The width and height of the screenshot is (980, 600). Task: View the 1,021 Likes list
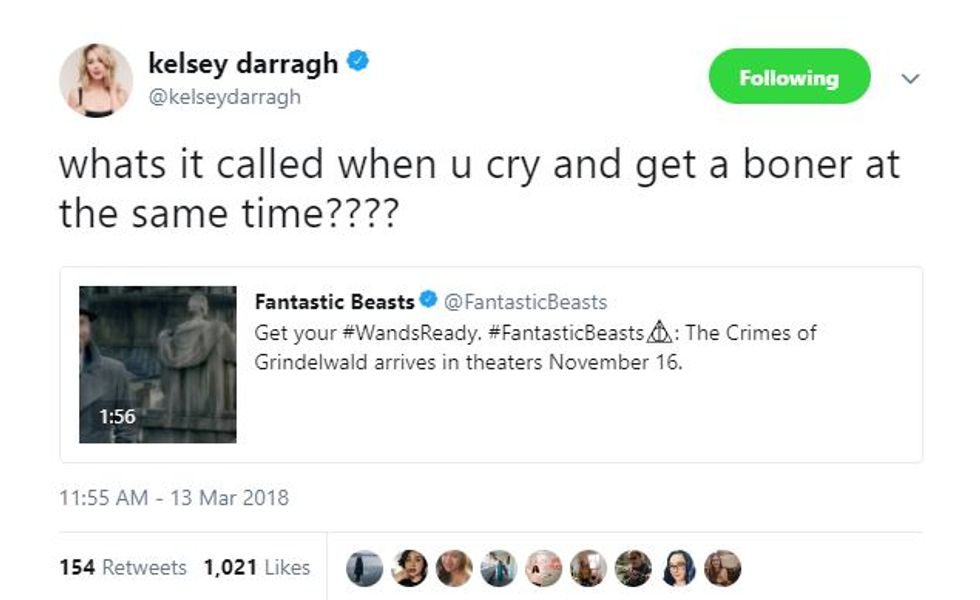pos(257,567)
